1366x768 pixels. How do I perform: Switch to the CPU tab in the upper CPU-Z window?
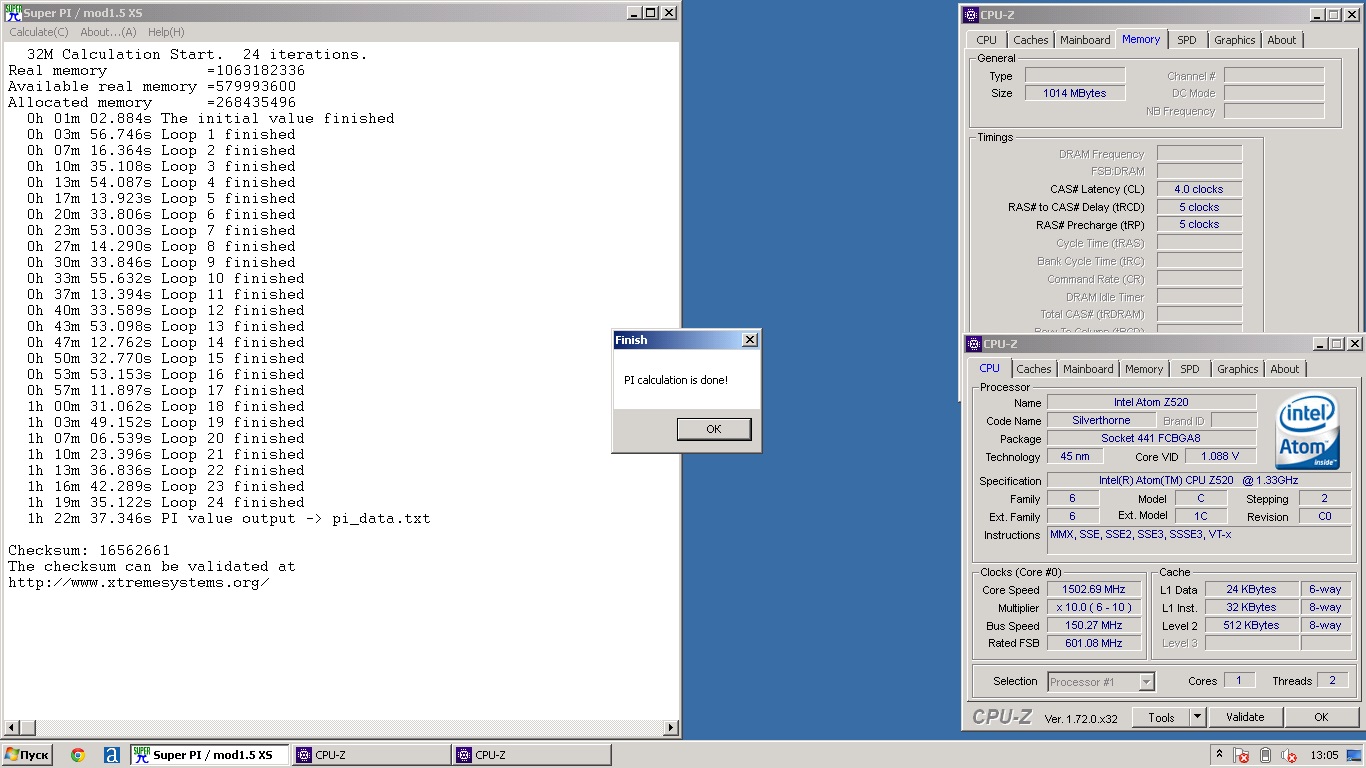pos(986,40)
